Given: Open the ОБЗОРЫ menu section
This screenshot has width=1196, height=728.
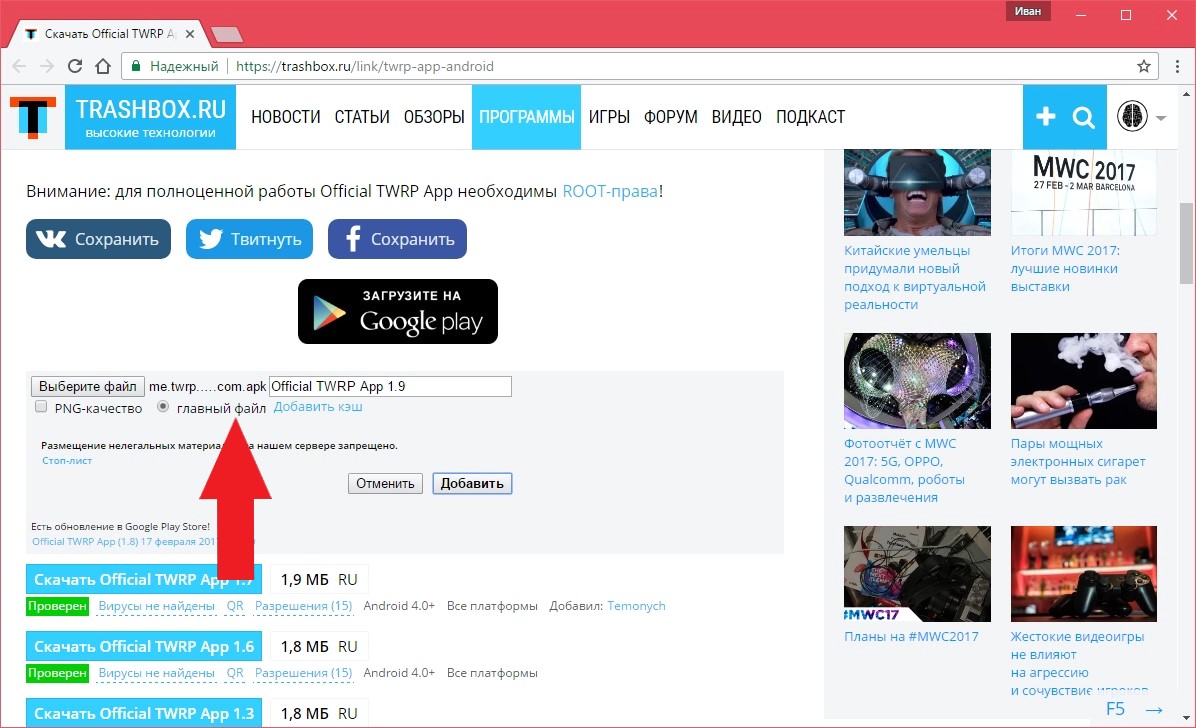Looking at the screenshot, I should point(434,117).
